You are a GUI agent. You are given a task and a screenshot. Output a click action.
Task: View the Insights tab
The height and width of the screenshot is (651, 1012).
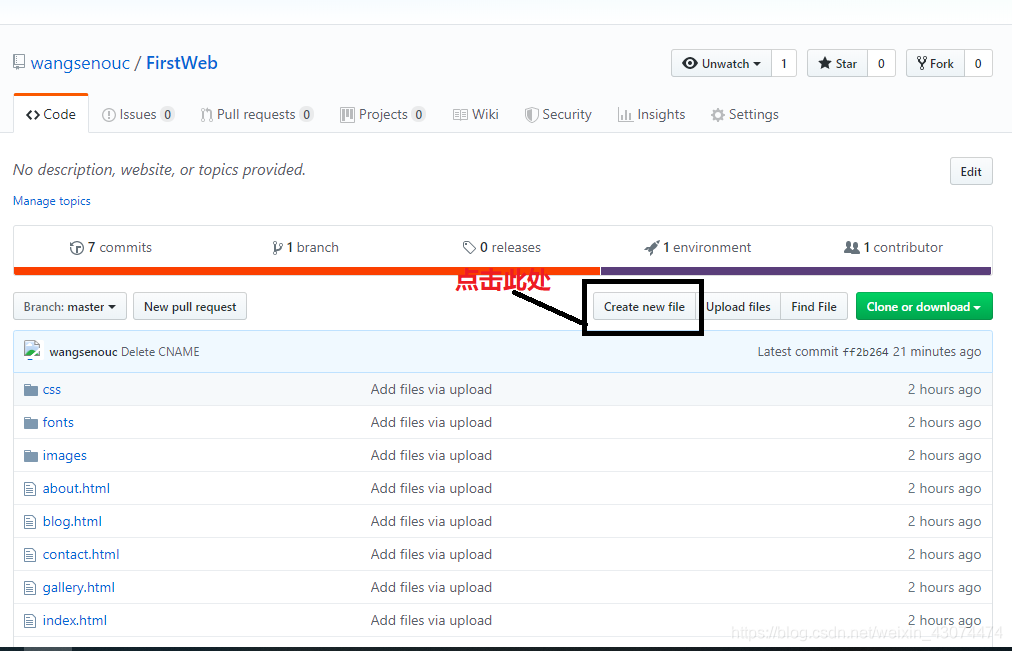651,114
